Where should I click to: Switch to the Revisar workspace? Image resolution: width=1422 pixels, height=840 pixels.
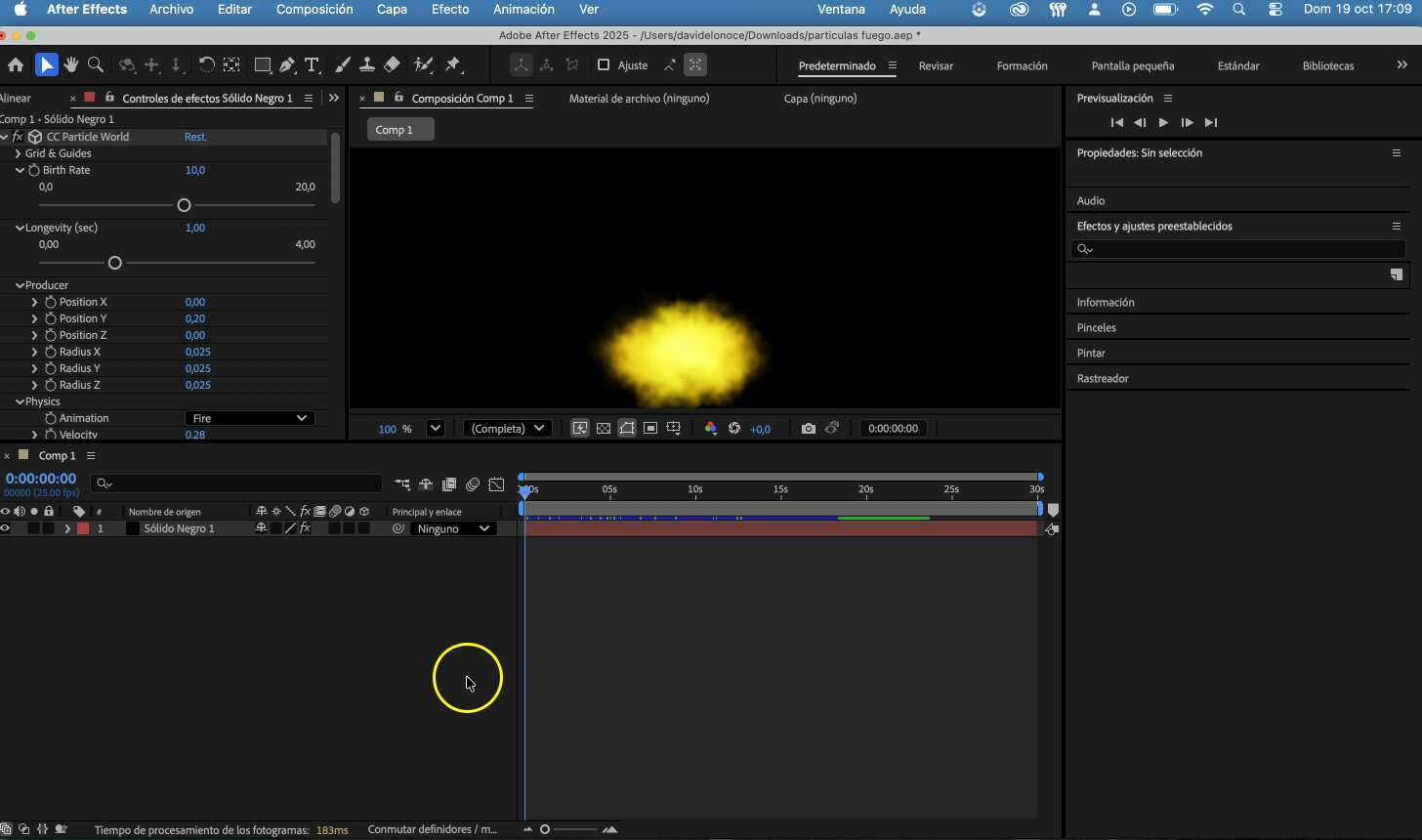click(x=936, y=66)
